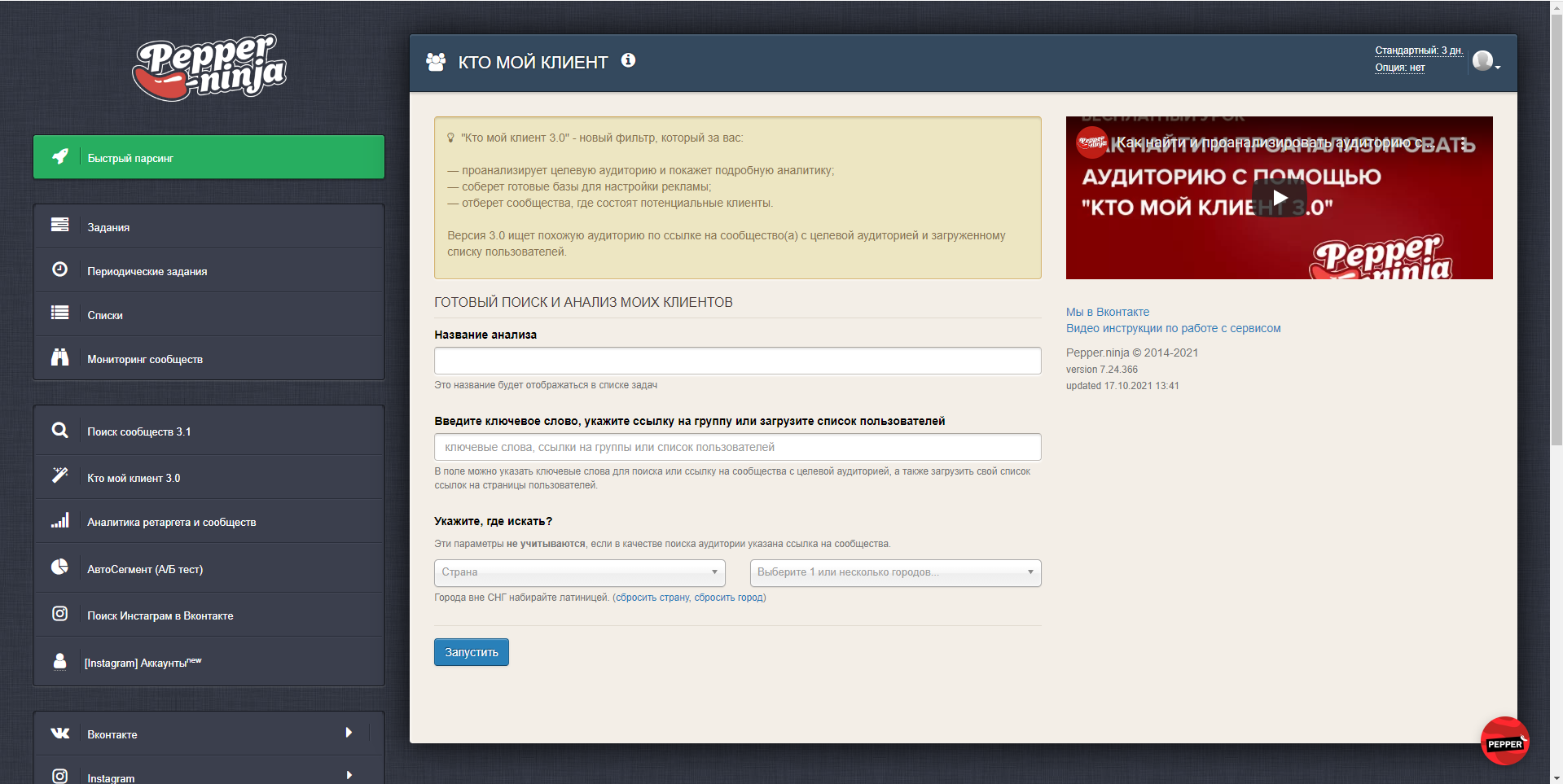The image size is (1563, 784).
Task: Click the magnifier icon for community search
Action: (x=60, y=430)
